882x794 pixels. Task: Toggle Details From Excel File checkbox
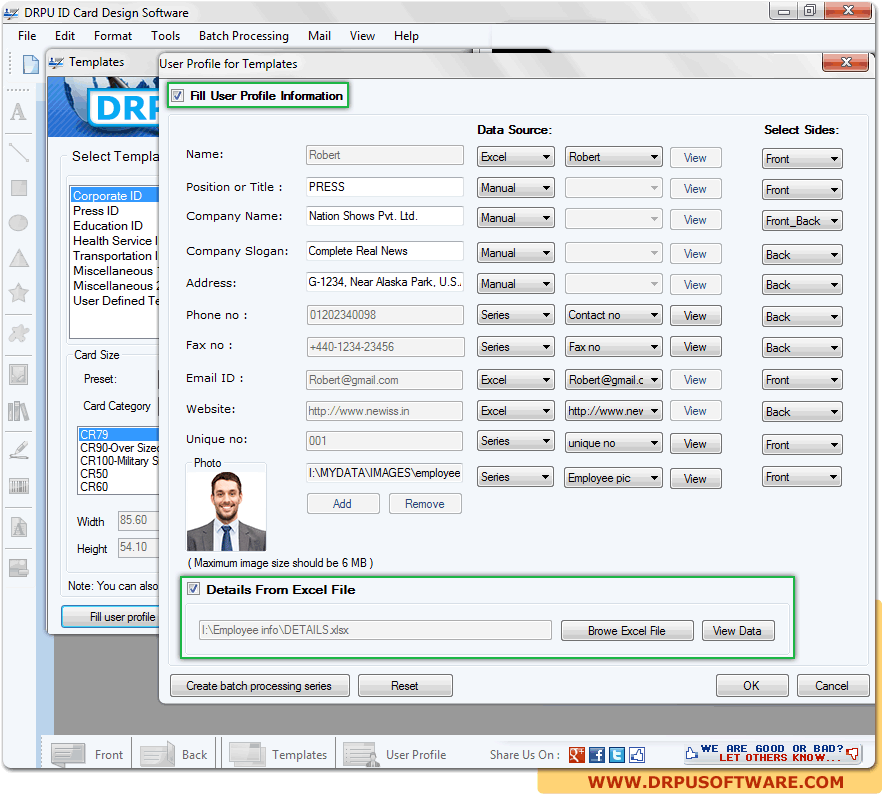tap(194, 589)
